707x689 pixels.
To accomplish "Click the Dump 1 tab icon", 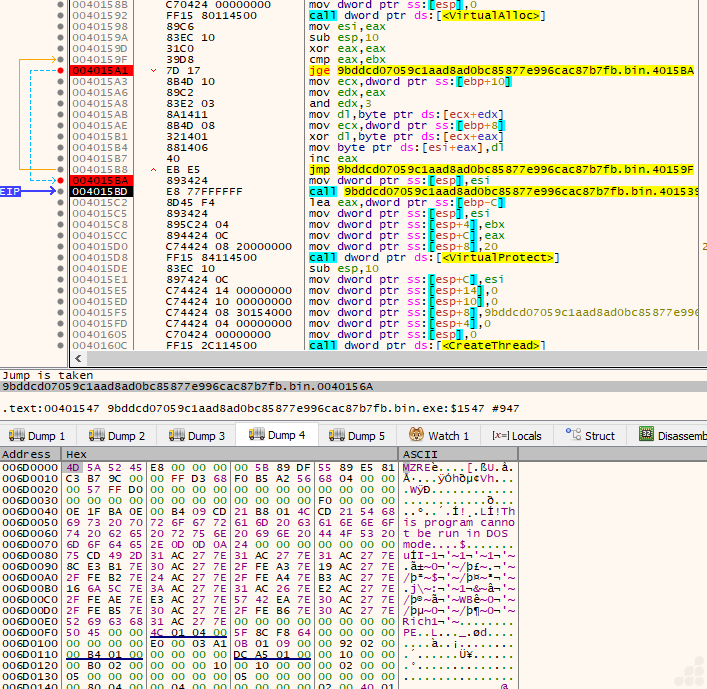I will coord(18,435).
